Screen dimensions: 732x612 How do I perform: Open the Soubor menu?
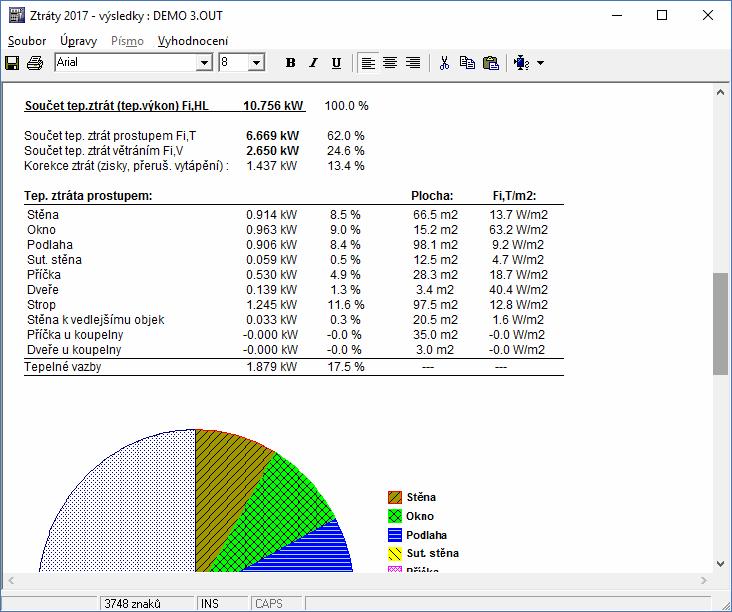(x=27, y=41)
